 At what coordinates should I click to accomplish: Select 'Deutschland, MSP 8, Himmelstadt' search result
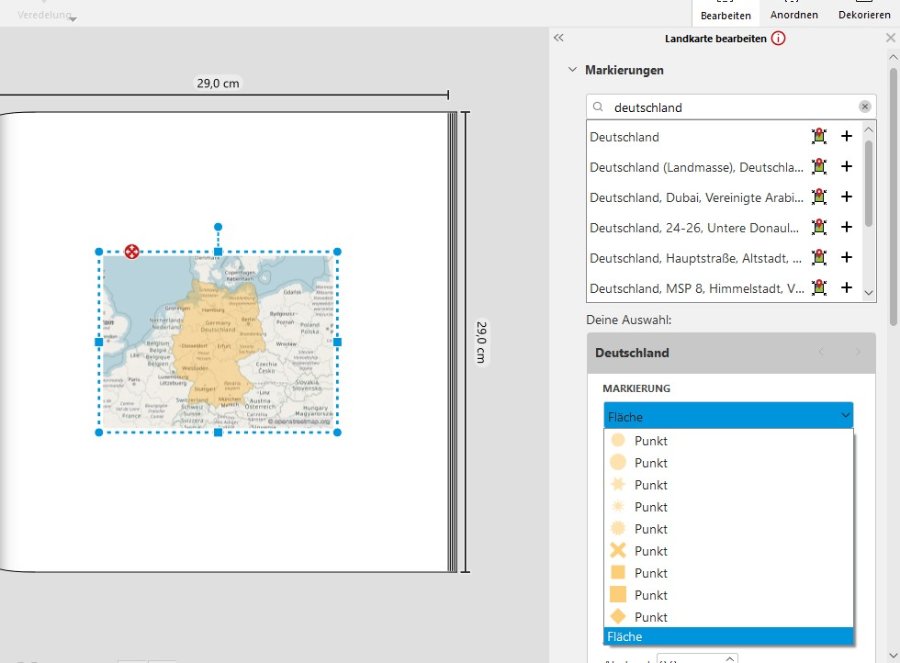pos(695,288)
